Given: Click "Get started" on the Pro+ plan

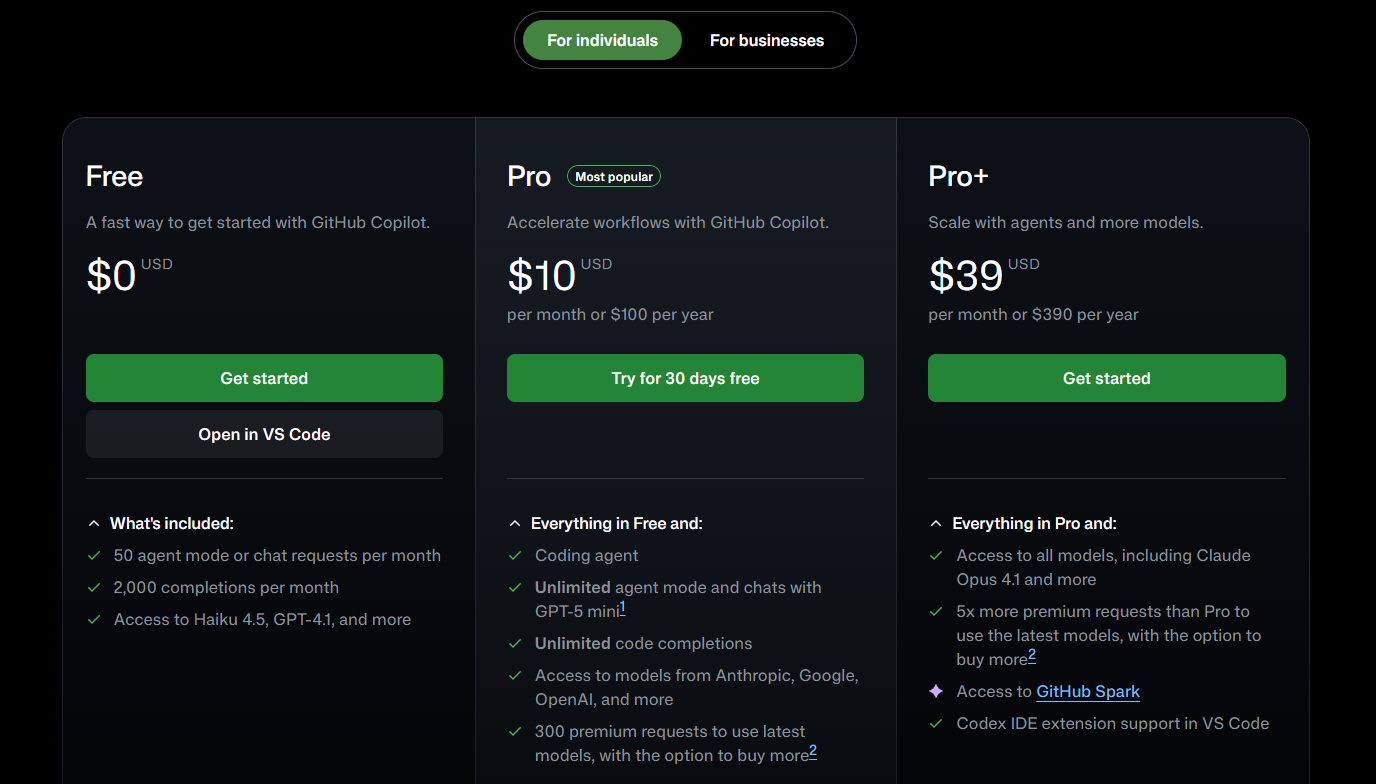Looking at the screenshot, I should [x=1106, y=378].
